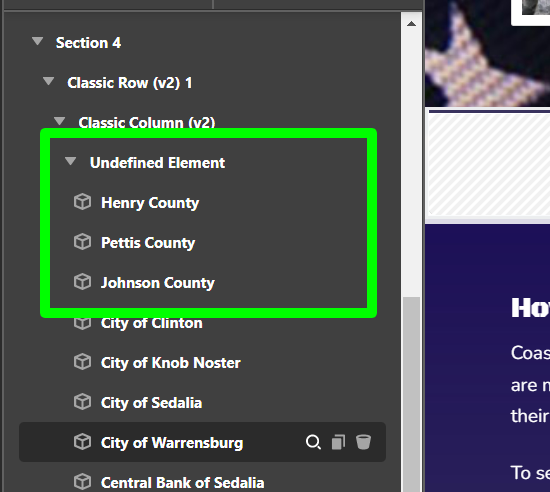
Task: Click the scrollbar up arrow
Action: 411,24
